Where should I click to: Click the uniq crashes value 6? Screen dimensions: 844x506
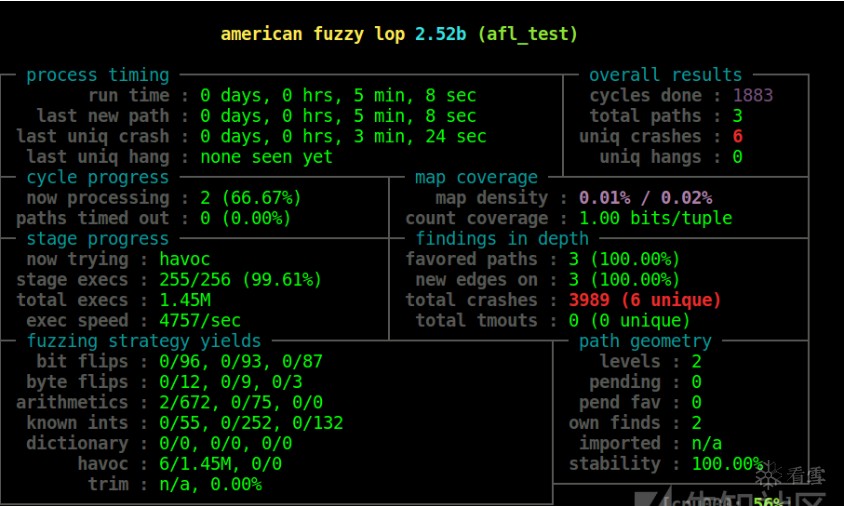pos(737,136)
